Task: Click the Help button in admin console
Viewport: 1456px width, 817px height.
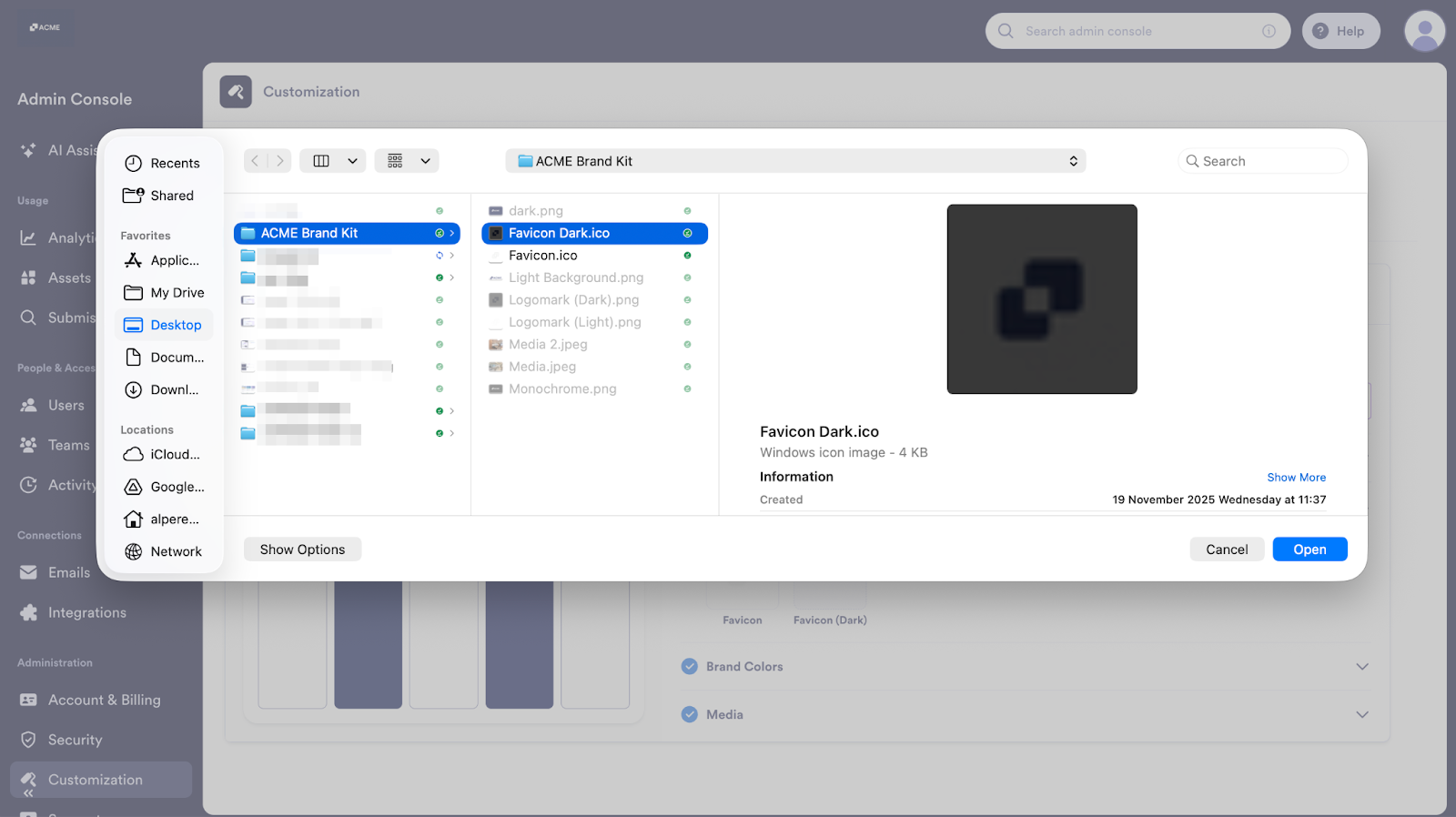Action: [x=1340, y=31]
